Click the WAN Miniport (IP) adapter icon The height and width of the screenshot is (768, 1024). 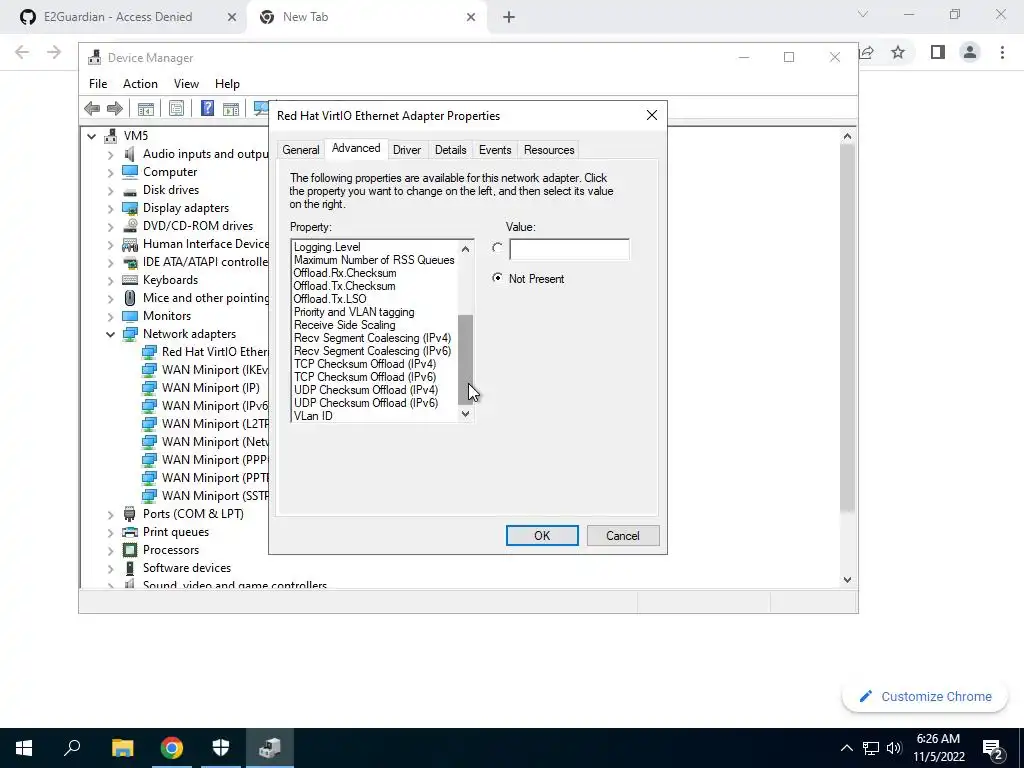point(150,388)
